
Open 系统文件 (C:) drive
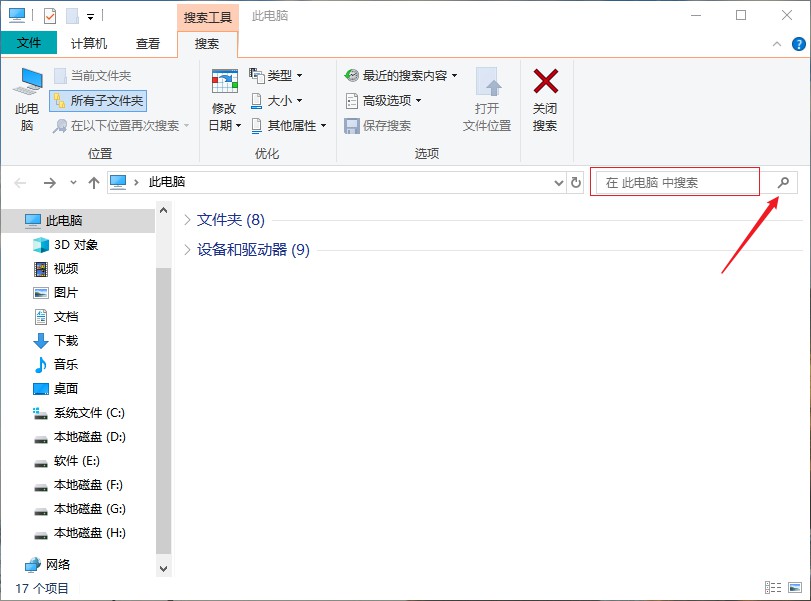(x=78, y=413)
